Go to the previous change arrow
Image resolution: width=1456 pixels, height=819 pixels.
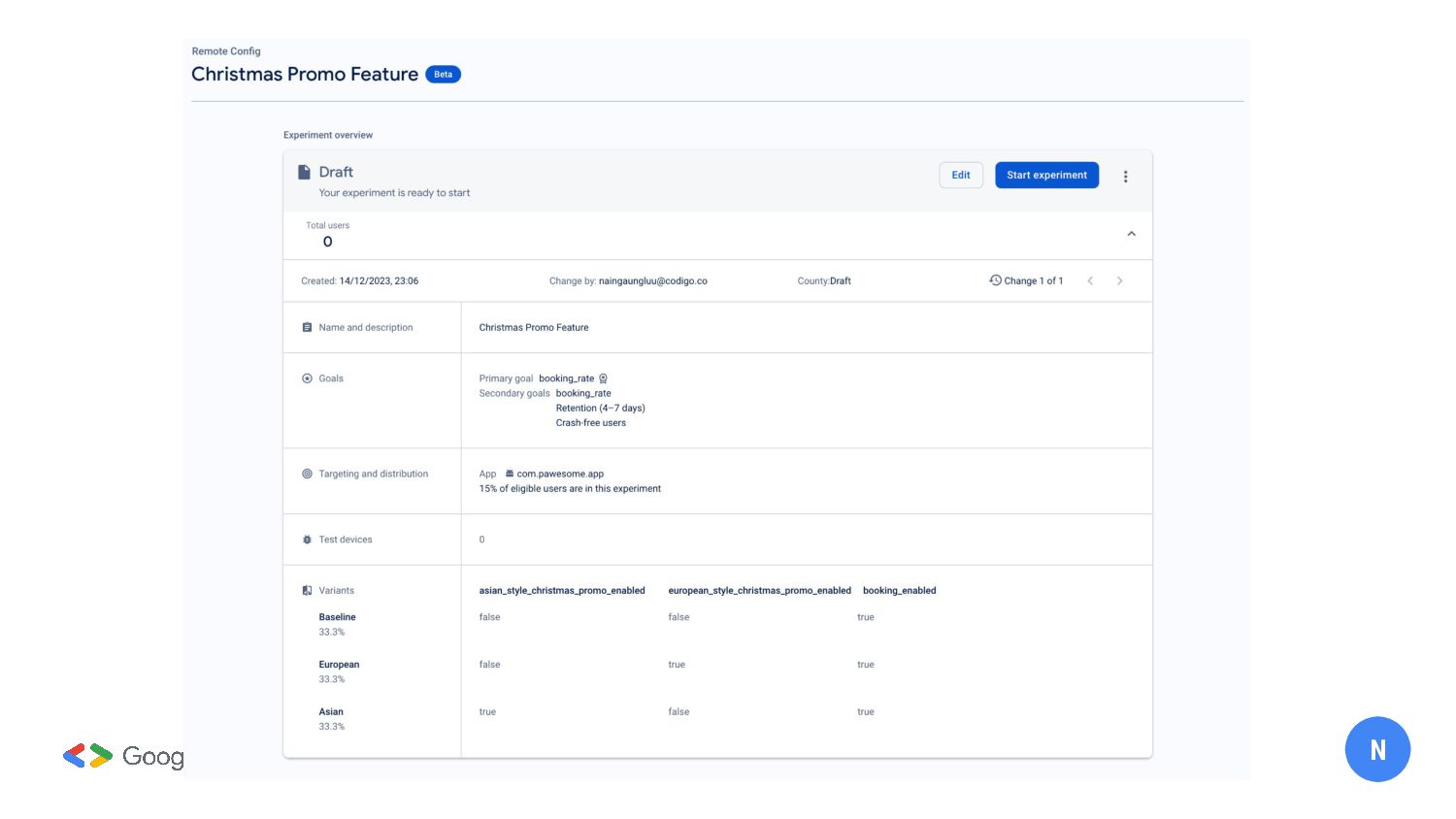pos(1090,281)
